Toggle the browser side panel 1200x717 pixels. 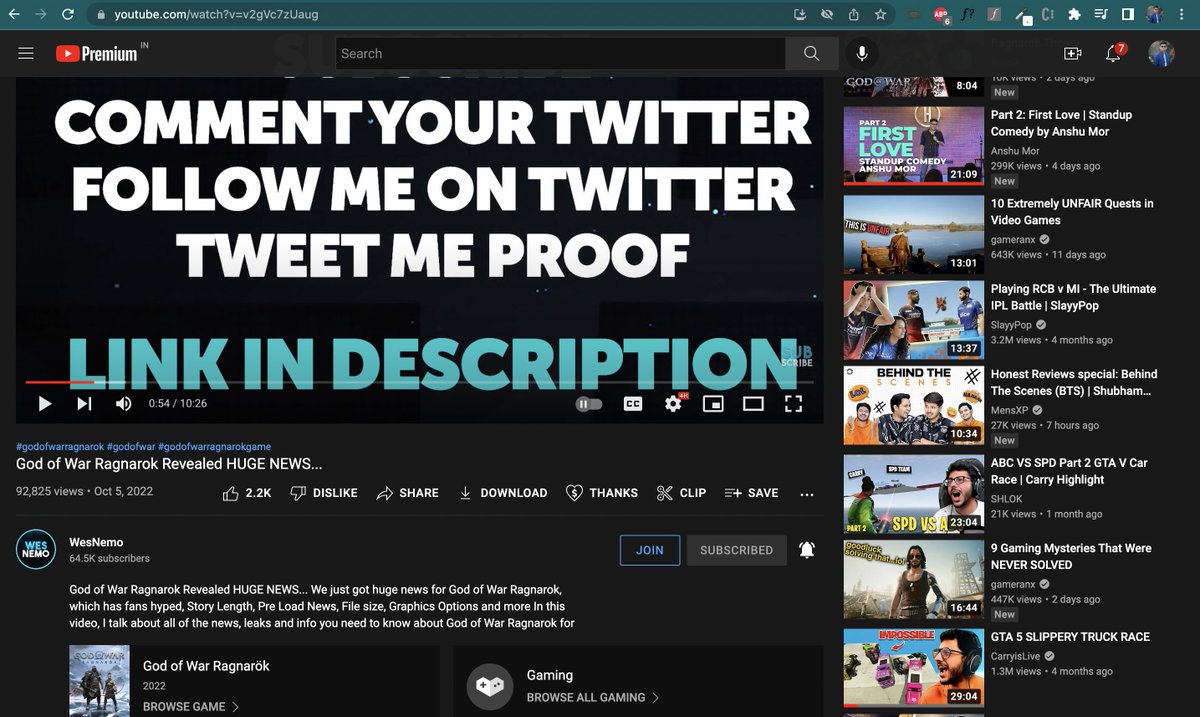coord(1127,15)
